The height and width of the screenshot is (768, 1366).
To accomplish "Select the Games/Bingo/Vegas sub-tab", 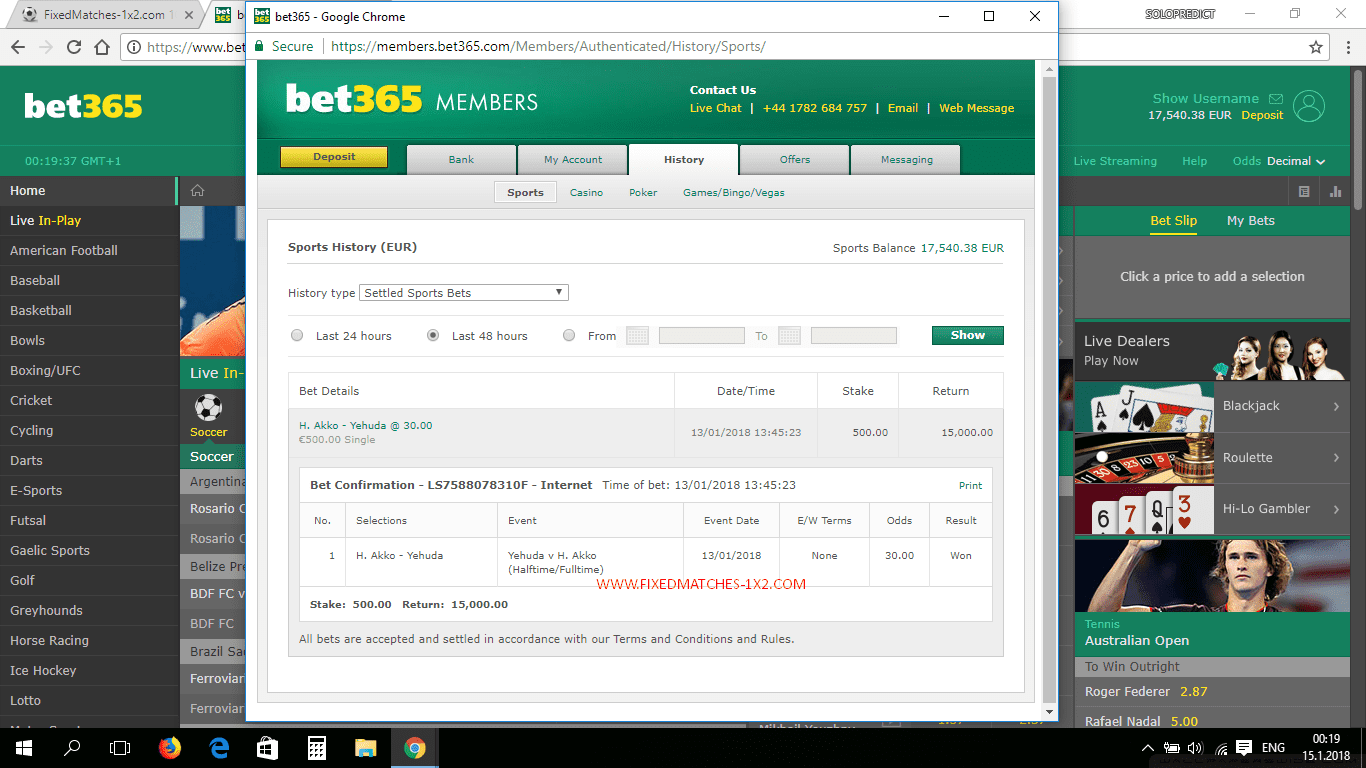I will click(x=734, y=193).
